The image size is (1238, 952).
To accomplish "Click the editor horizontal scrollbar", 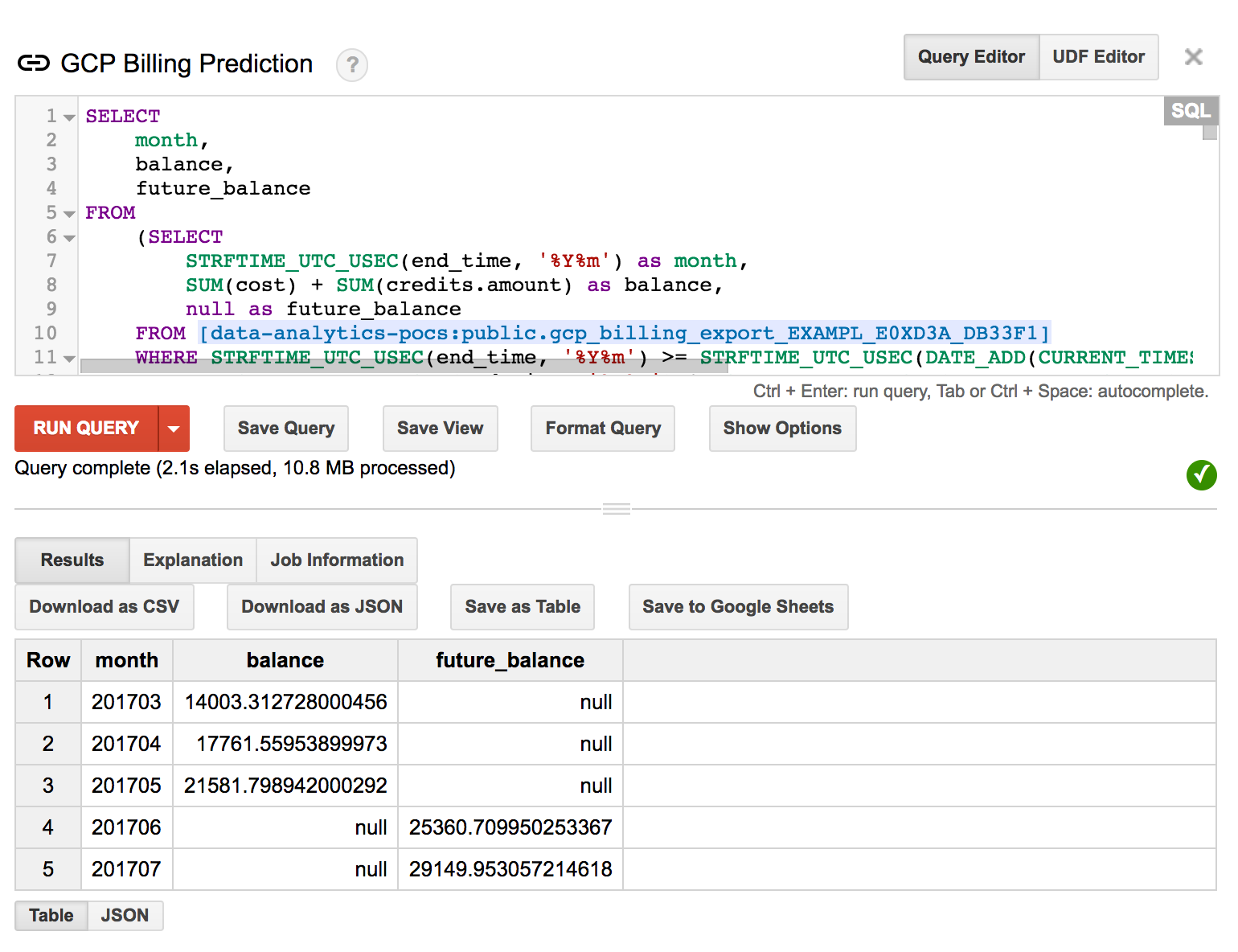I will pos(404,367).
